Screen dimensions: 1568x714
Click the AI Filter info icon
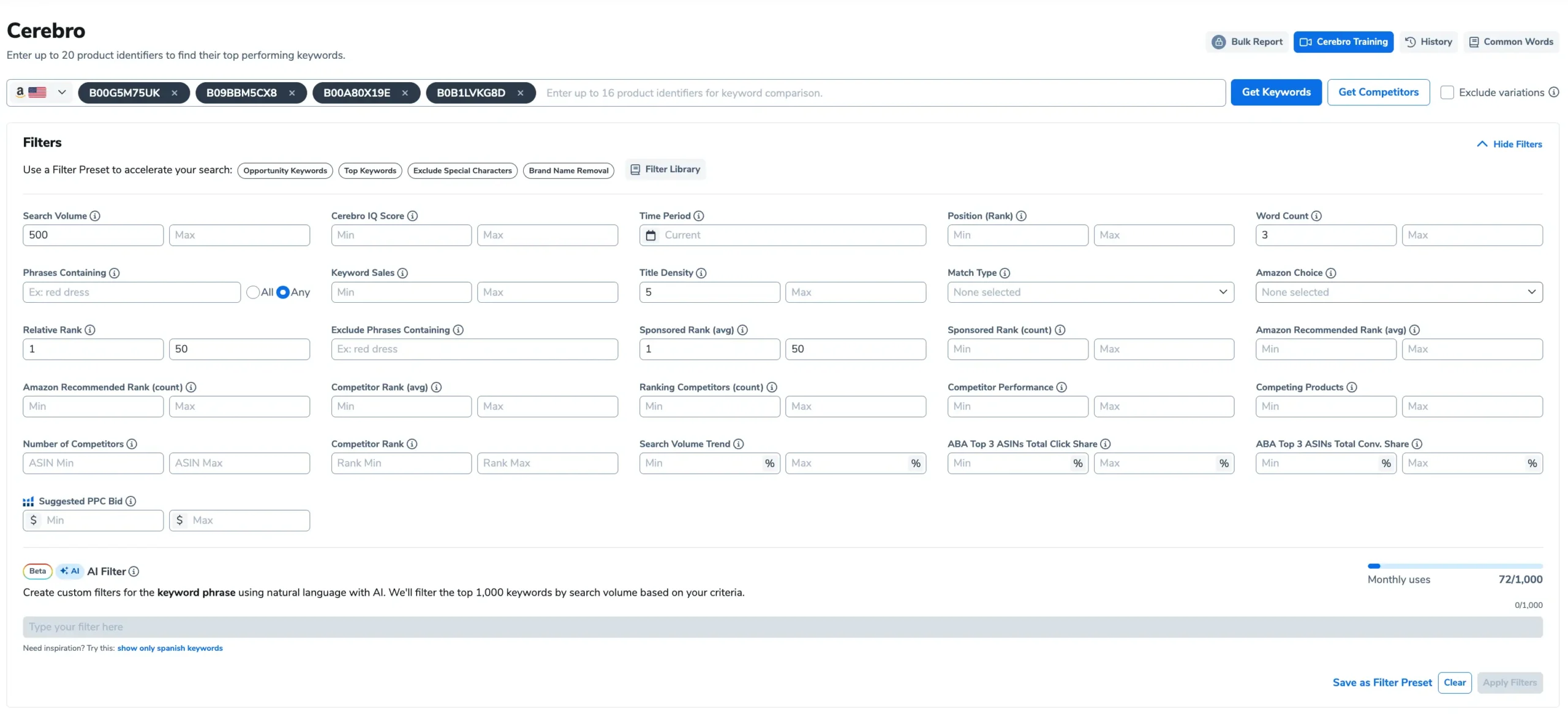tap(134, 572)
